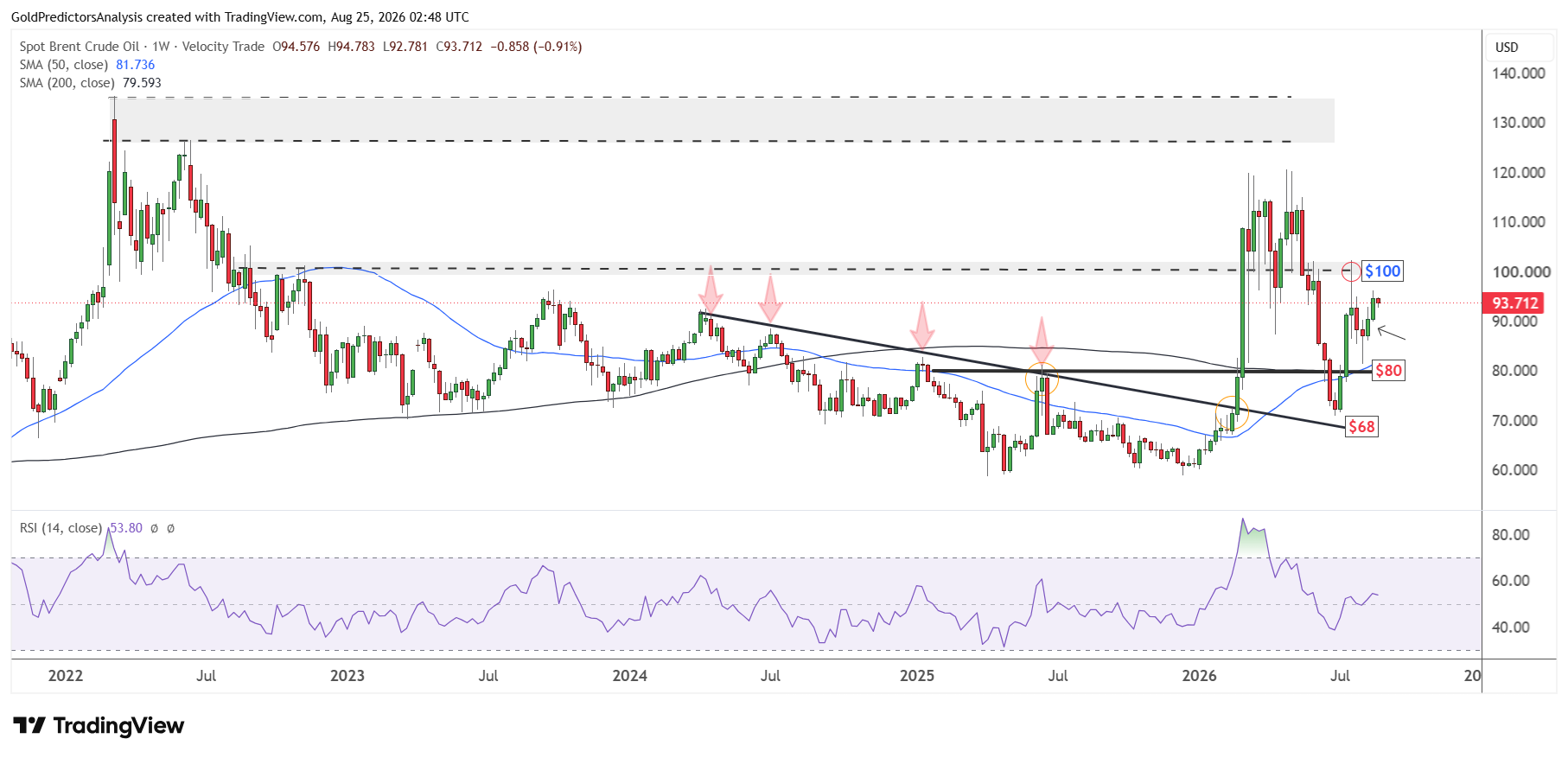This screenshot has width=1568, height=758.
Task: Select the "Spot Brent Crude Oil" symbol title
Action: coord(80,47)
